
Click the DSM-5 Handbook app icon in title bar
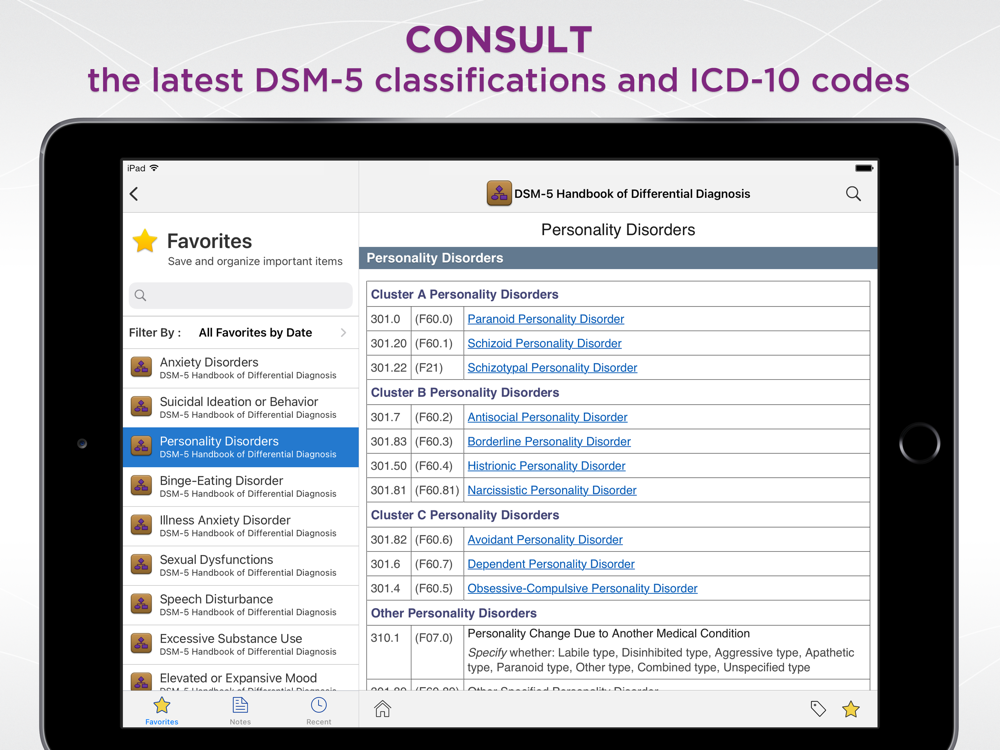[499, 193]
